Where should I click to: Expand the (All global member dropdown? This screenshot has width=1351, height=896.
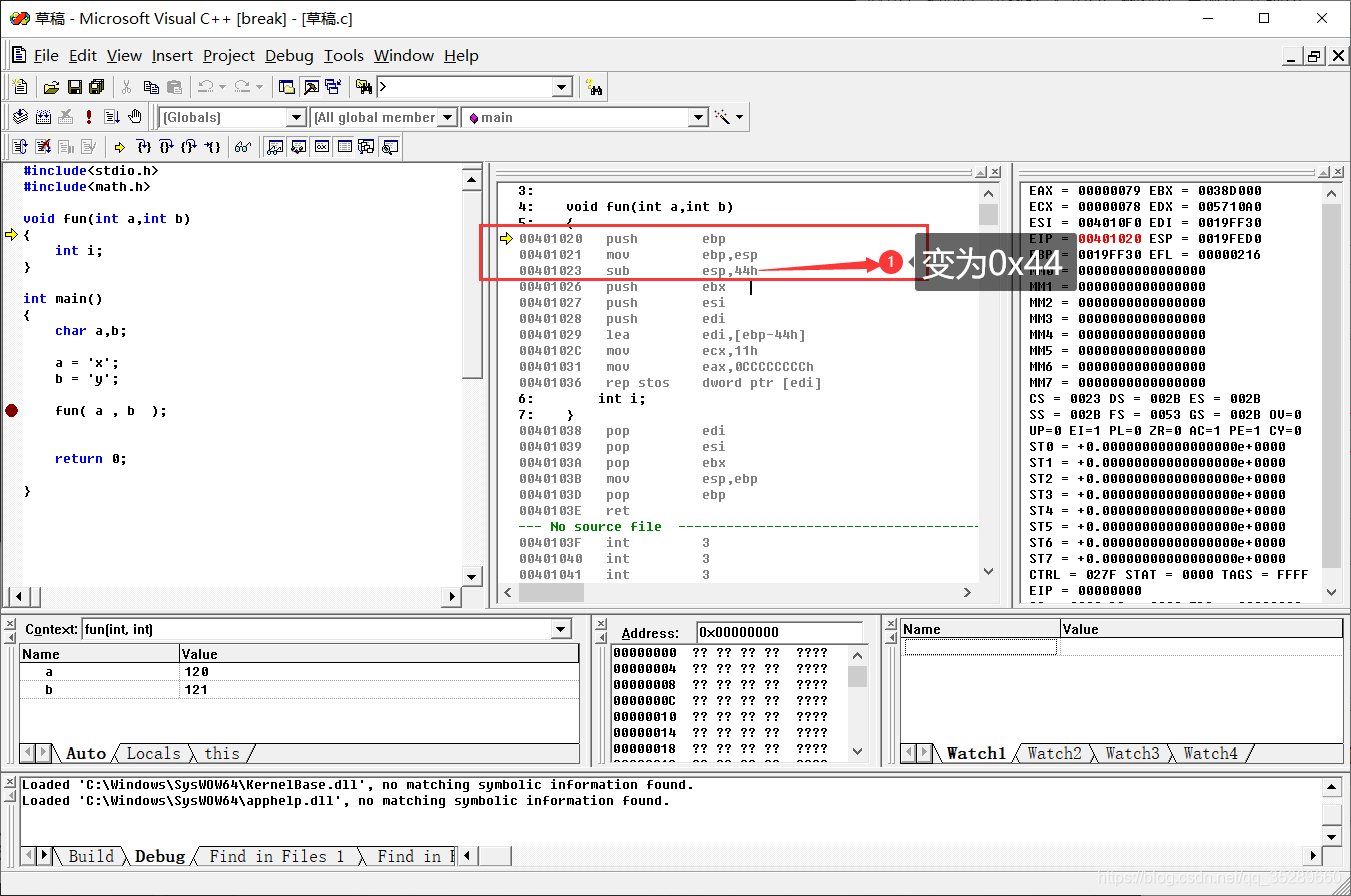tap(447, 117)
